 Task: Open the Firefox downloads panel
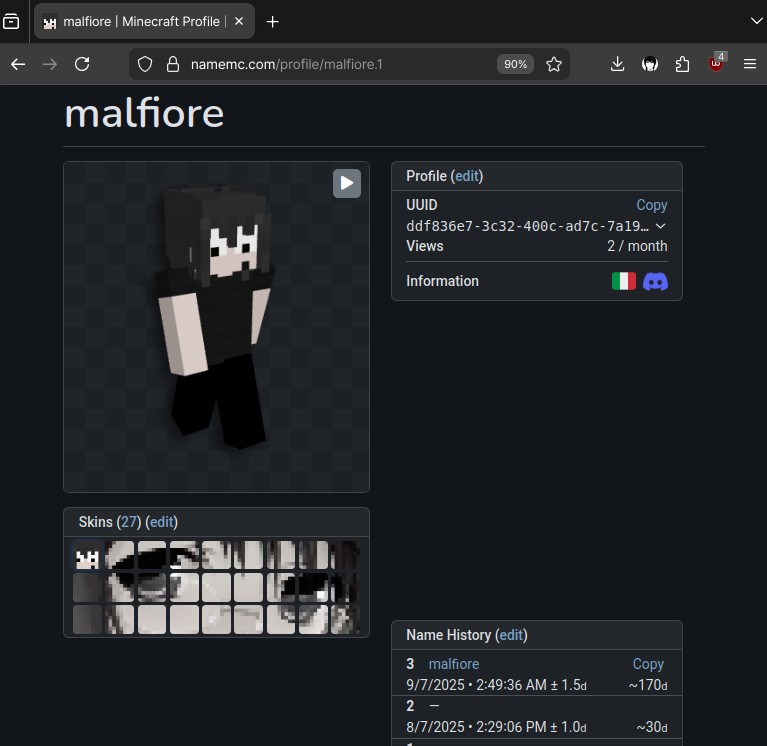click(x=618, y=64)
